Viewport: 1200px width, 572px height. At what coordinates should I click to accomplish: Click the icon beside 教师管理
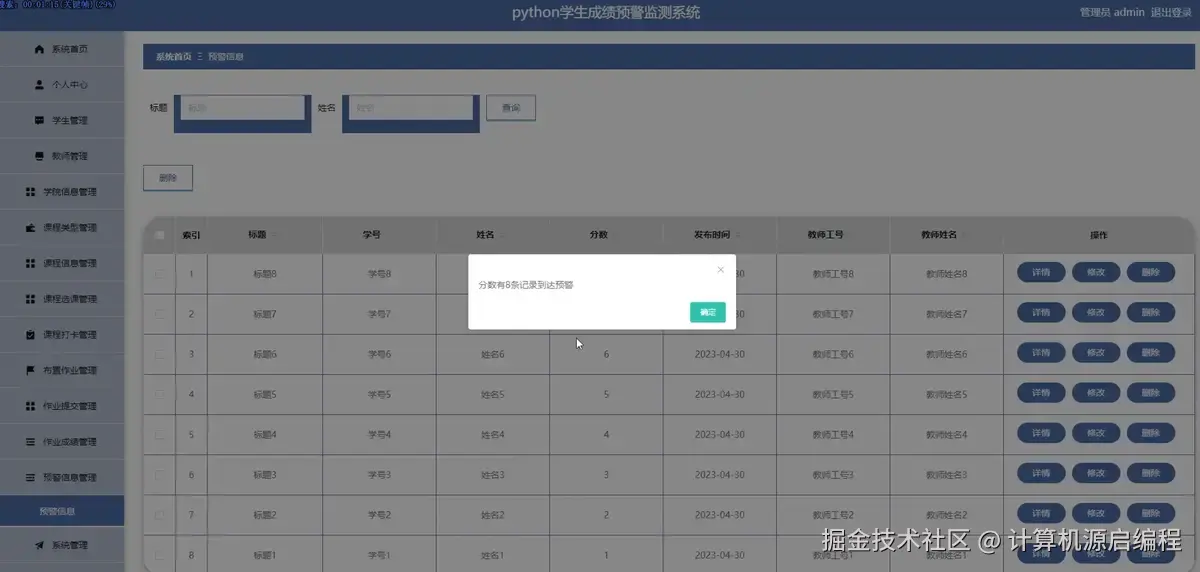pyautogui.click(x=39, y=156)
